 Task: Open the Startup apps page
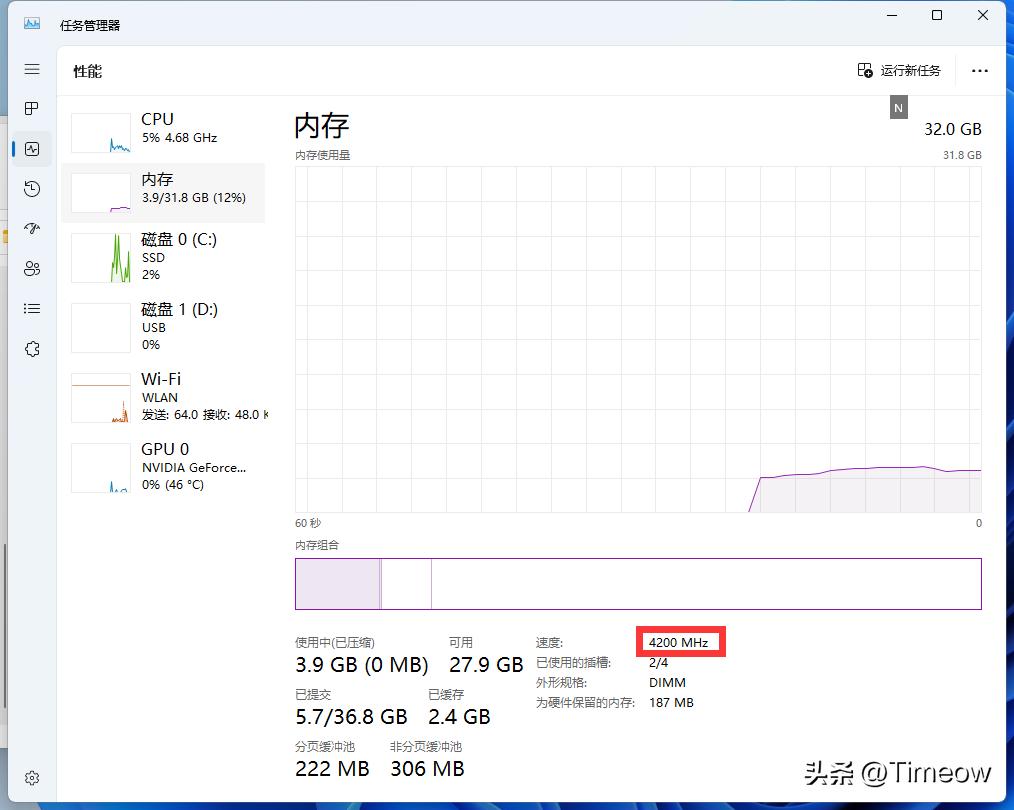(x=31, y=228)
